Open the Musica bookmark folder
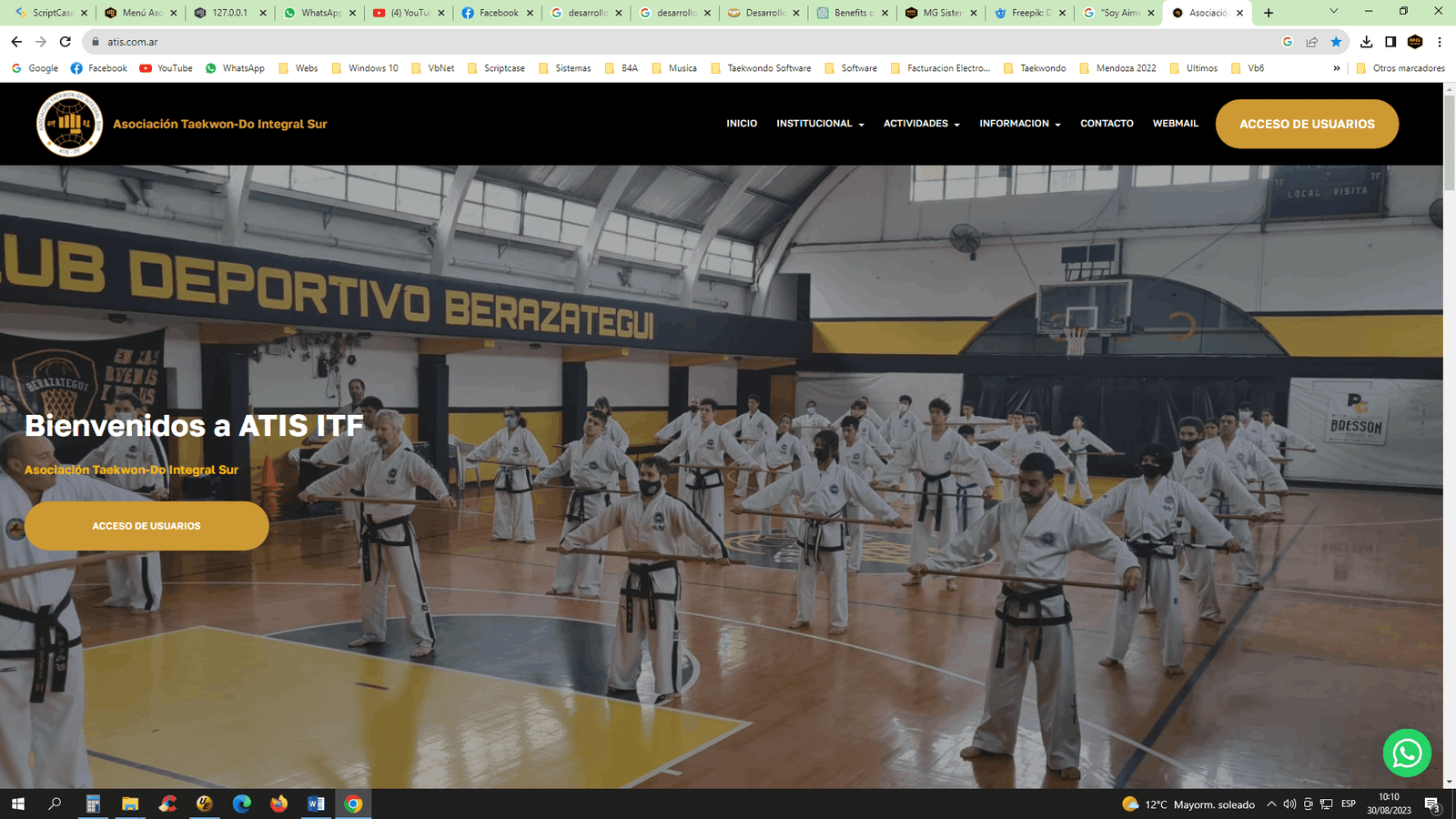 (x=674, y=68)
